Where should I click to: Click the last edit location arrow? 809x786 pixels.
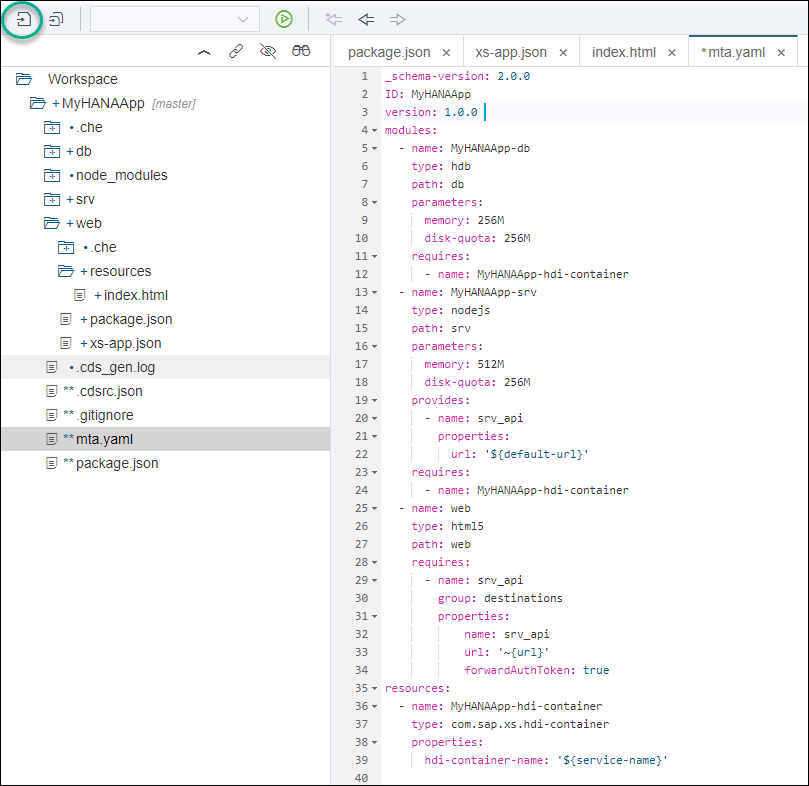pyautogui.click(x=334, y=19)
